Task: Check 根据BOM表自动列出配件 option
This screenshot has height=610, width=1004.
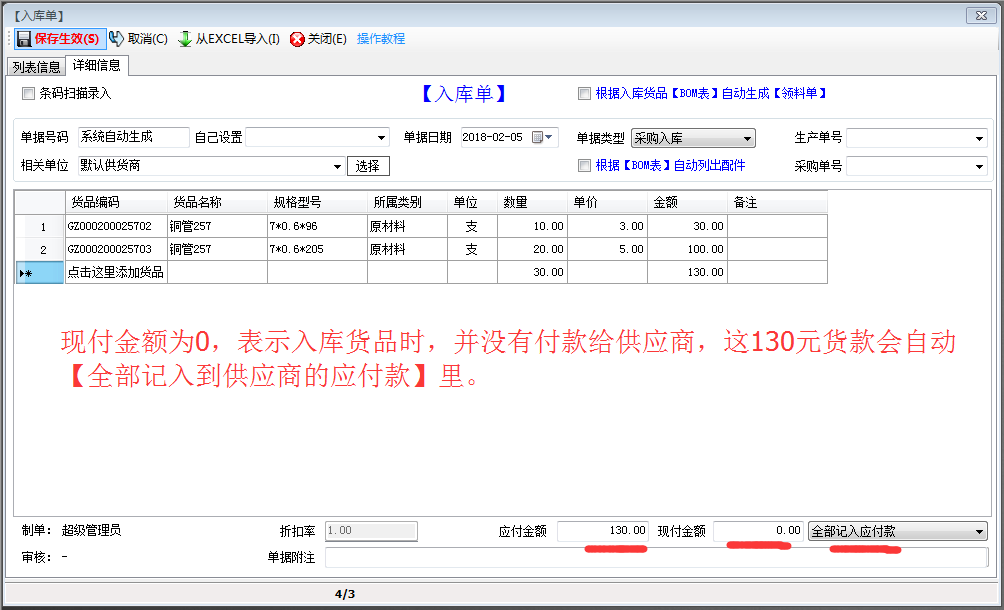Action: pos(584,165)
